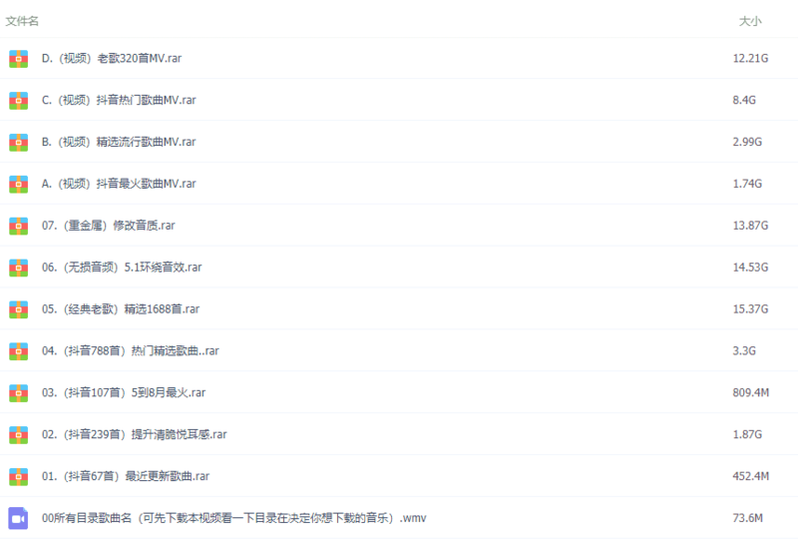Click the archive icon for 抖音热门歌曲MV.rar

tap(18, 101)
